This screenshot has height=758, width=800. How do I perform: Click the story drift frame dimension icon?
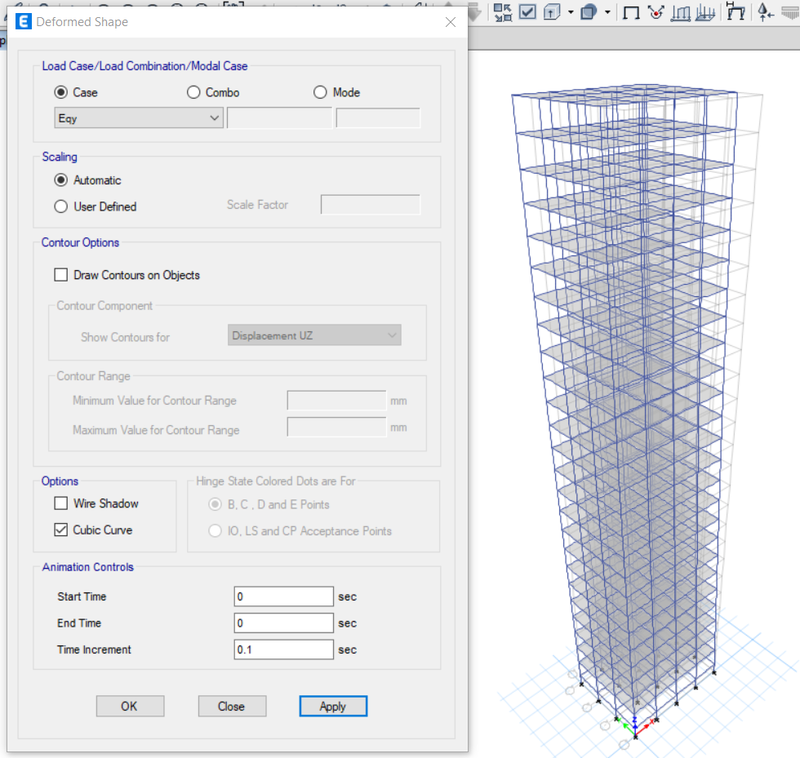pyautogui.click(x=735, y=11)
